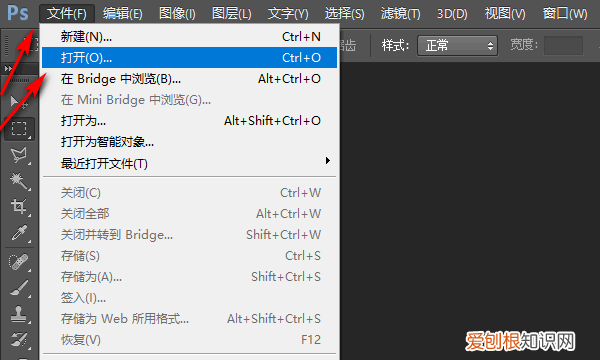Choose 打开为智能对象... entry
The width and height of the screenshot is (600, 360).
click(189, 142)
